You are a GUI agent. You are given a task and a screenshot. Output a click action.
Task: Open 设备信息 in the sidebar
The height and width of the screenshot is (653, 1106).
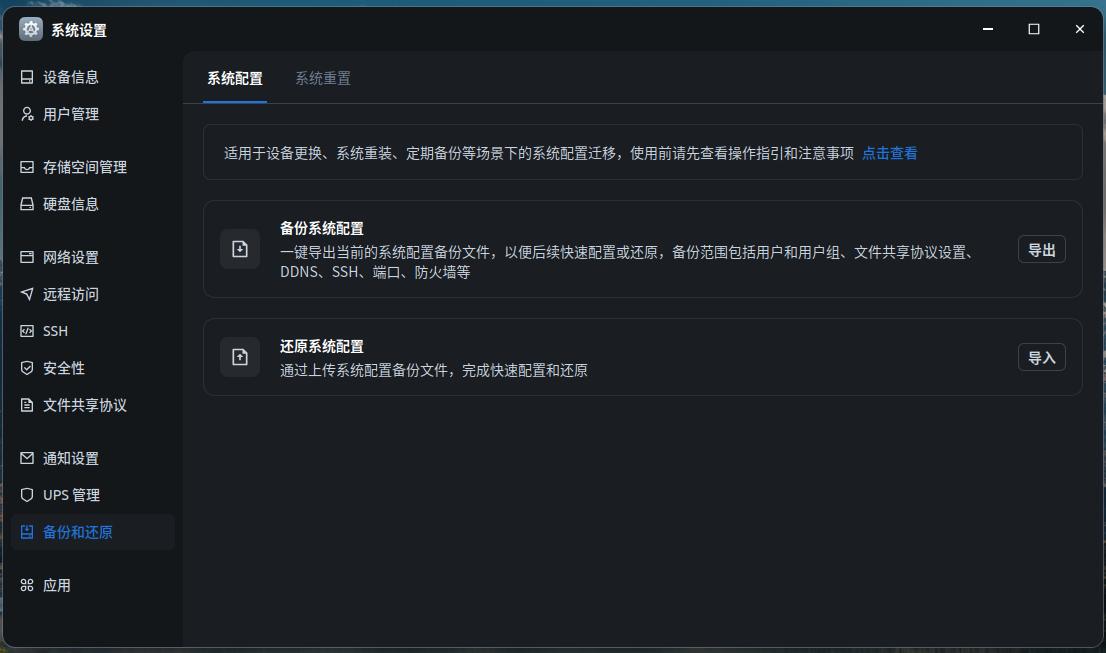(92, 77)
